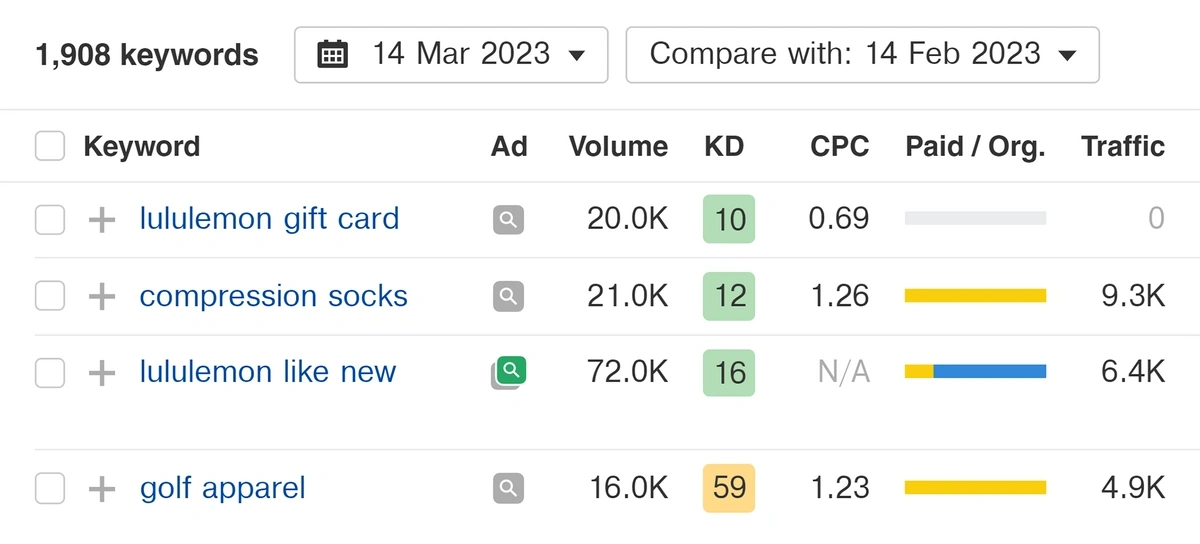Click the plus icon beside compression socks
This screenshot has width=1200, height=544.
pyautogui.click(x=102, y=296)
